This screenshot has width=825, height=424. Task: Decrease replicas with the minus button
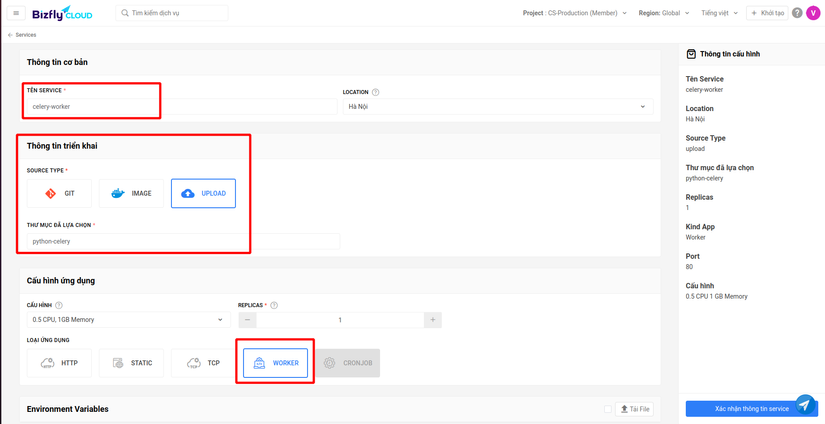pyautogui.click(x=247, y=320)
